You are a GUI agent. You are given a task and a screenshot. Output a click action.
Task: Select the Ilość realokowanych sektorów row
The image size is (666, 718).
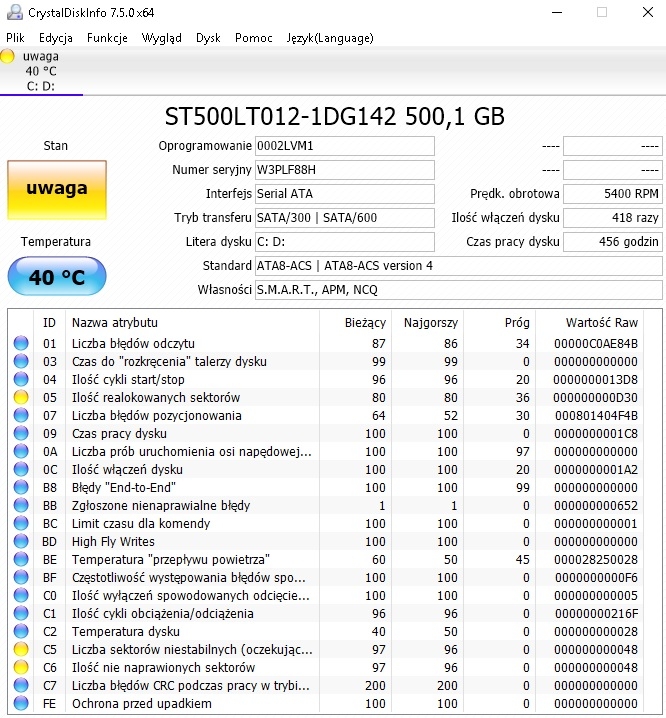tap(326, 397)
